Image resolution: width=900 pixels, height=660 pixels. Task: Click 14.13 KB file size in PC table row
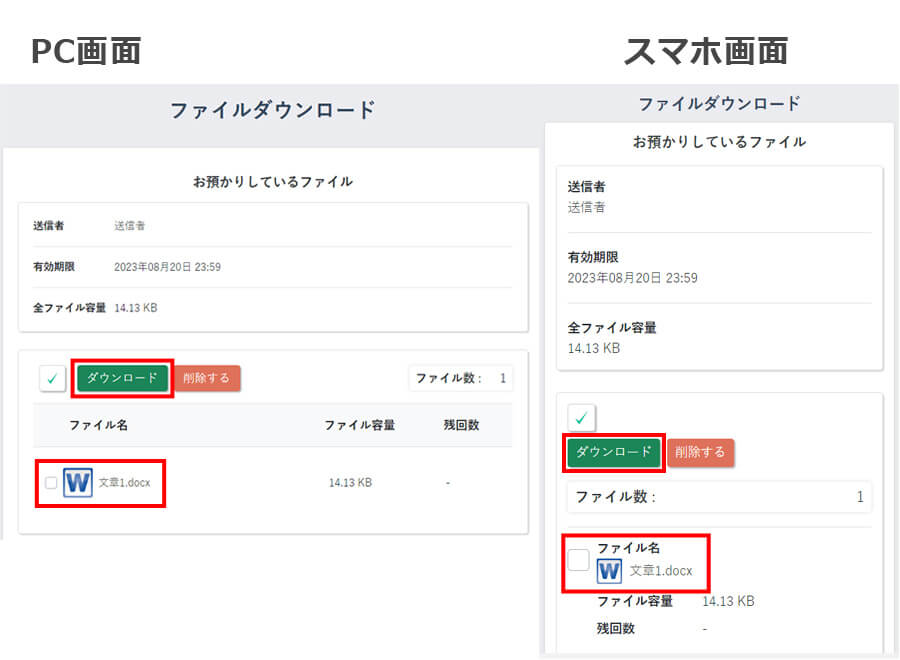[350, 483]
